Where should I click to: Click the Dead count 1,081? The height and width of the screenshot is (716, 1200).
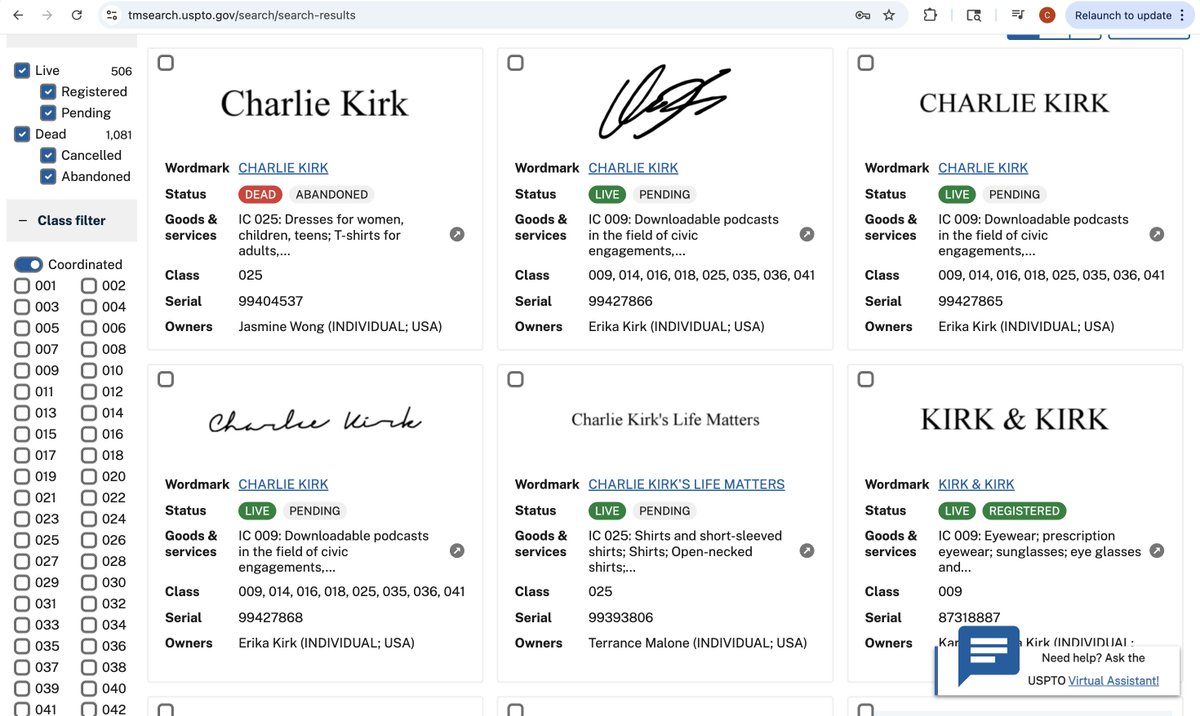click(118, 135)
